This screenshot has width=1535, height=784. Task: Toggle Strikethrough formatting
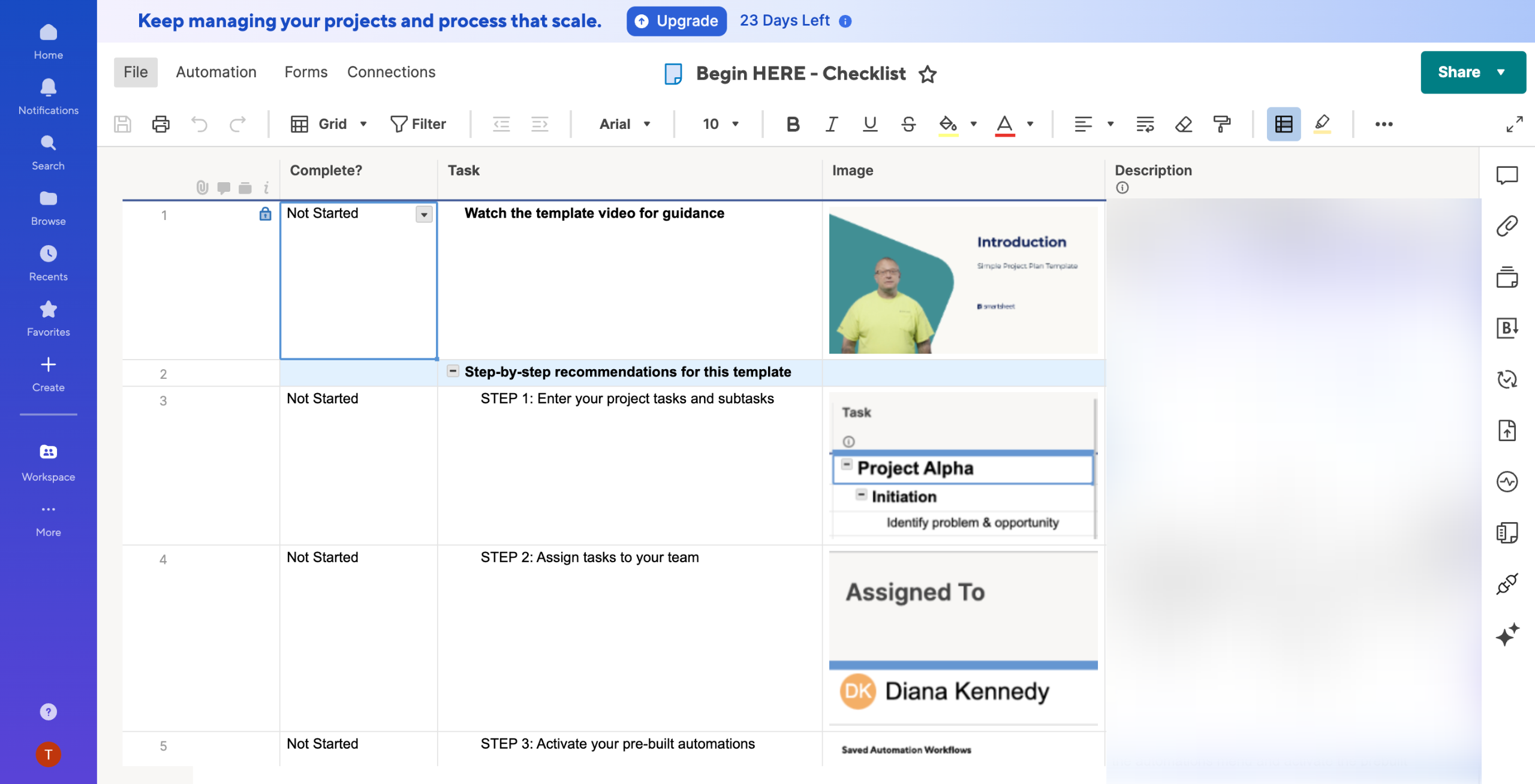tap(908, 124)
